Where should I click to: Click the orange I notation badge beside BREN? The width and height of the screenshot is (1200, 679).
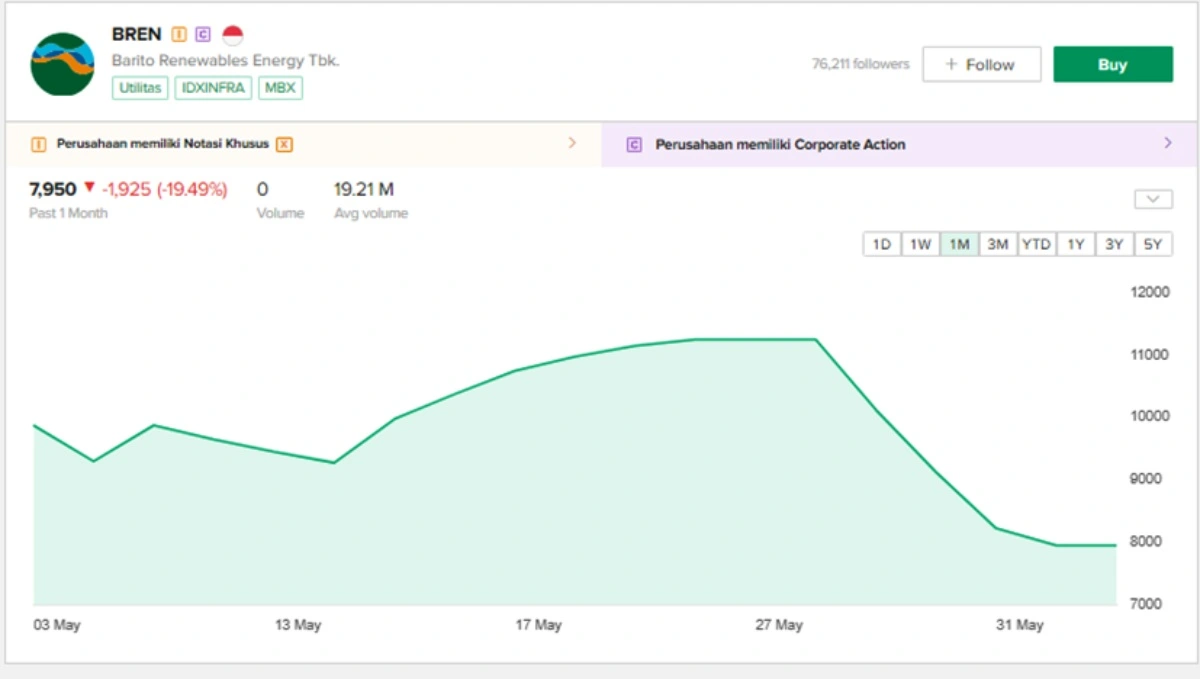(x=179, y=34)
